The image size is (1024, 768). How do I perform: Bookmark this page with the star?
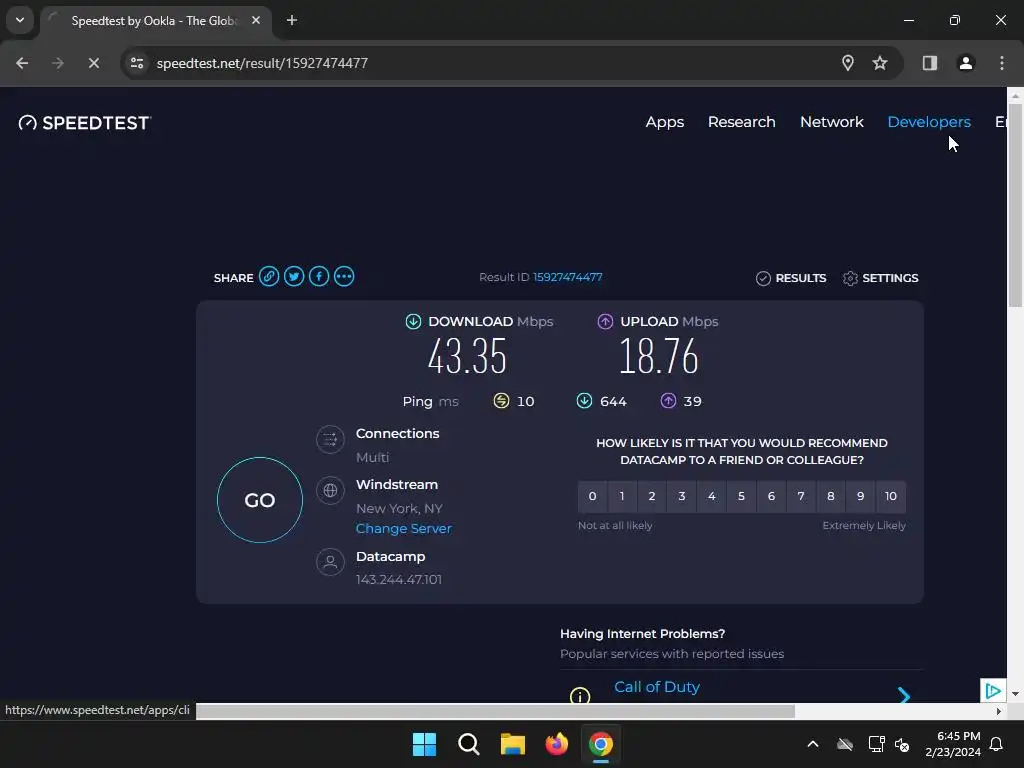pyautogui.click(x=880, y=63)
